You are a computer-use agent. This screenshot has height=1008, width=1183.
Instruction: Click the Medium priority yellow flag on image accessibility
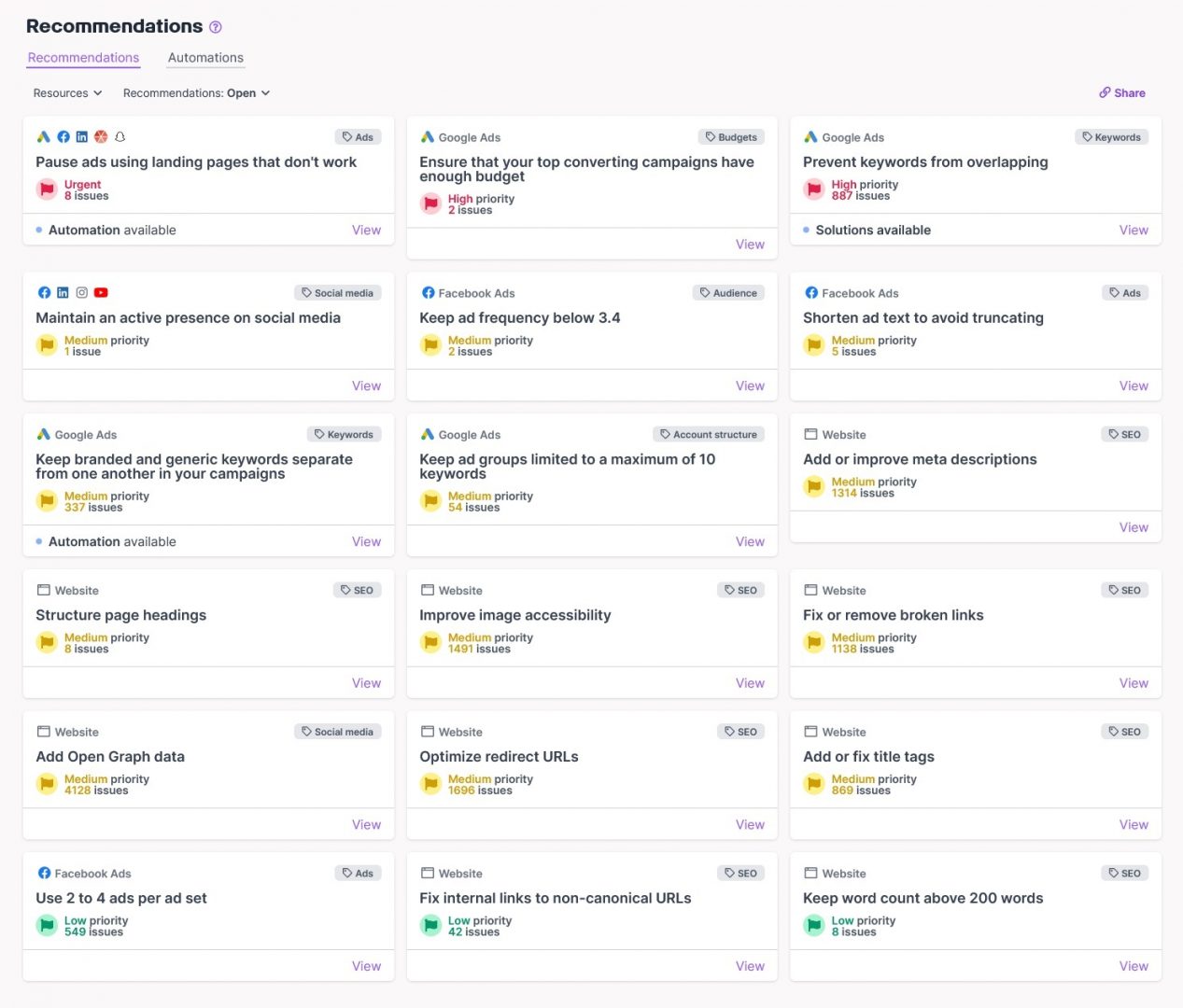click(x=430, y=642)
